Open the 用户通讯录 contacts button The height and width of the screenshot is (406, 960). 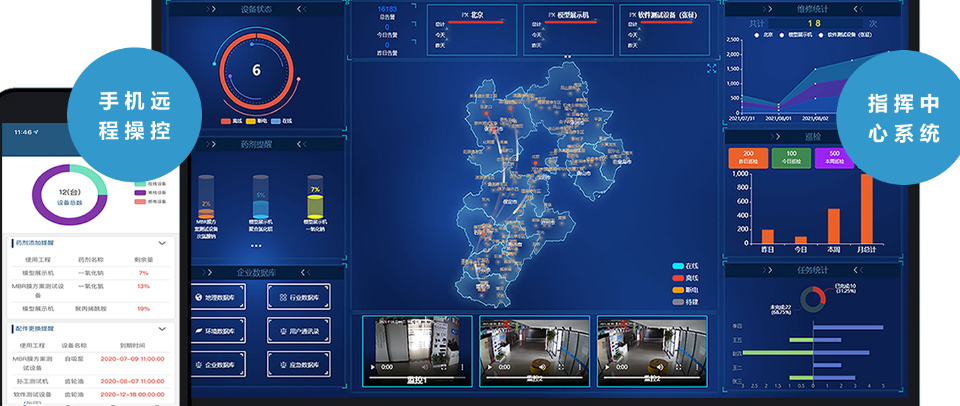click(x=301, y=330)
